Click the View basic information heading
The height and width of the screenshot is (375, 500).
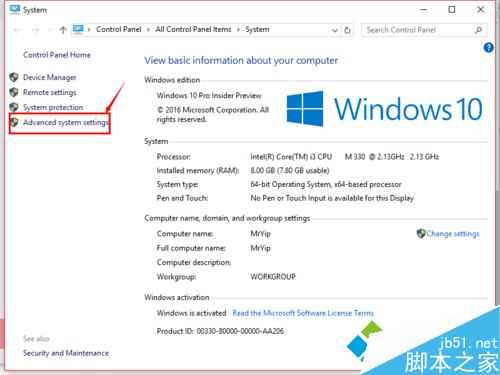tap(241, 60)
